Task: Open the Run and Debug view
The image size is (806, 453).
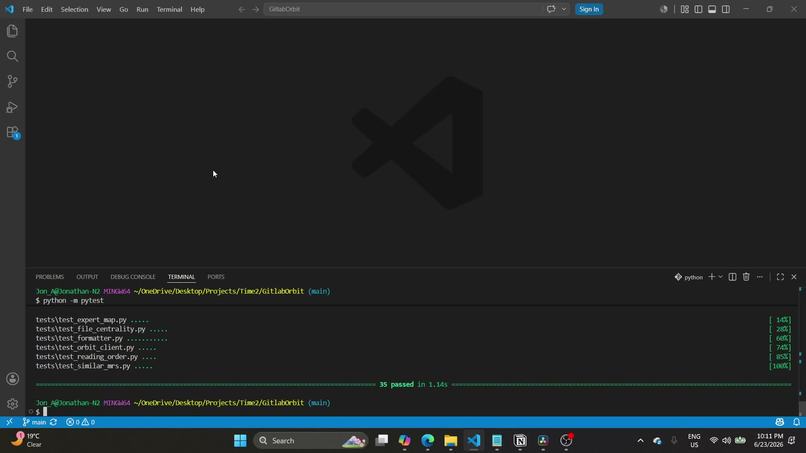Action: point(12,107)
